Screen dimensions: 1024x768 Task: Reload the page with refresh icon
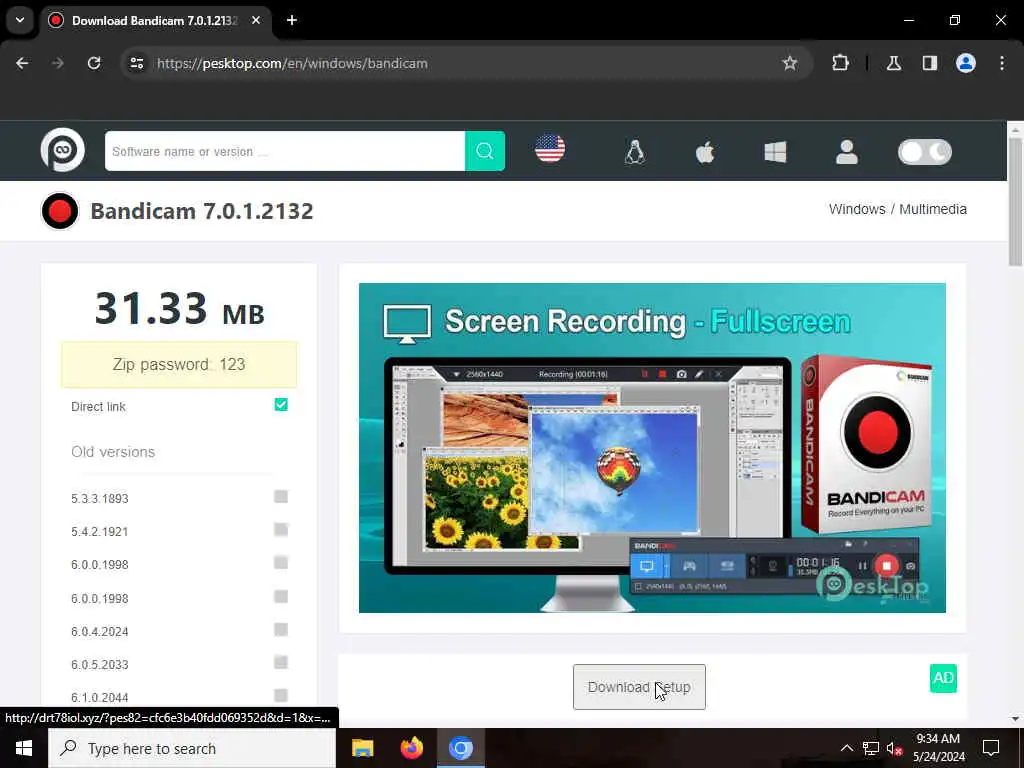pyautogui.click(x=94, y=63)
